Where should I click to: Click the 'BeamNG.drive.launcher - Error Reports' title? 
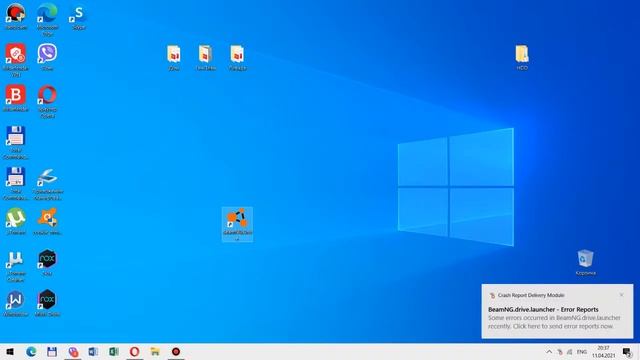coord(543,309)
